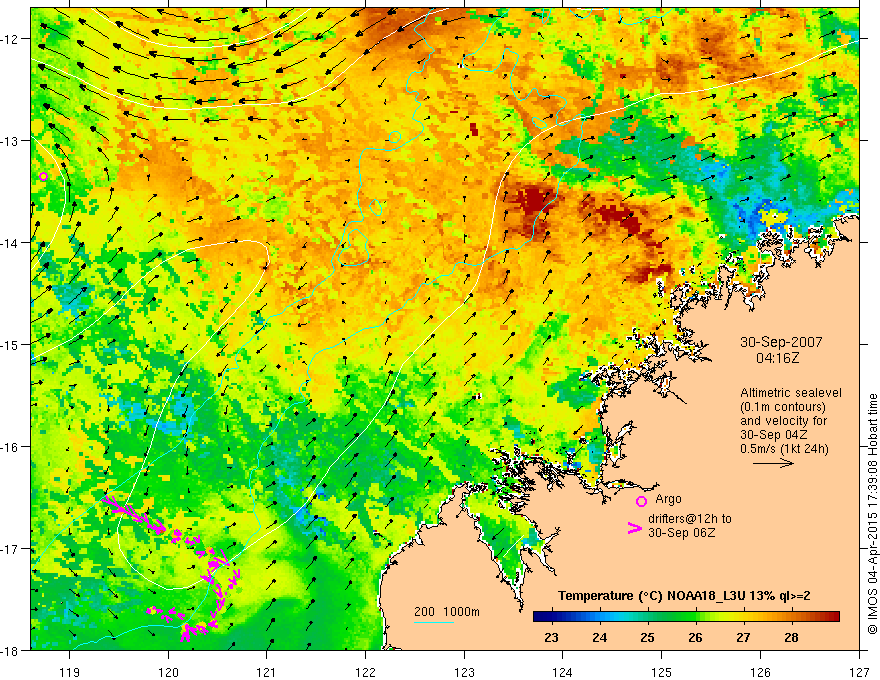Click the dark red warm patch near 13.6°S 123.7°E
The height and width of the screenshot is (680, 880).
pyautogui.click(x=533, y=205)
